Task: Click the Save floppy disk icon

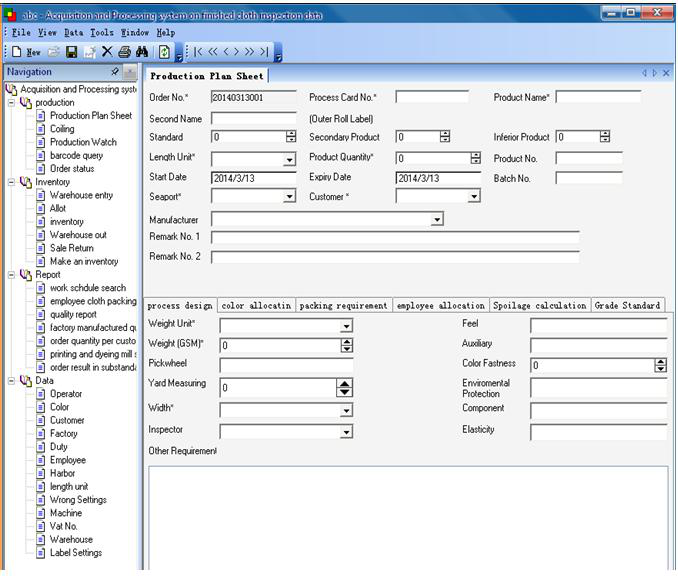Action: 71,52
